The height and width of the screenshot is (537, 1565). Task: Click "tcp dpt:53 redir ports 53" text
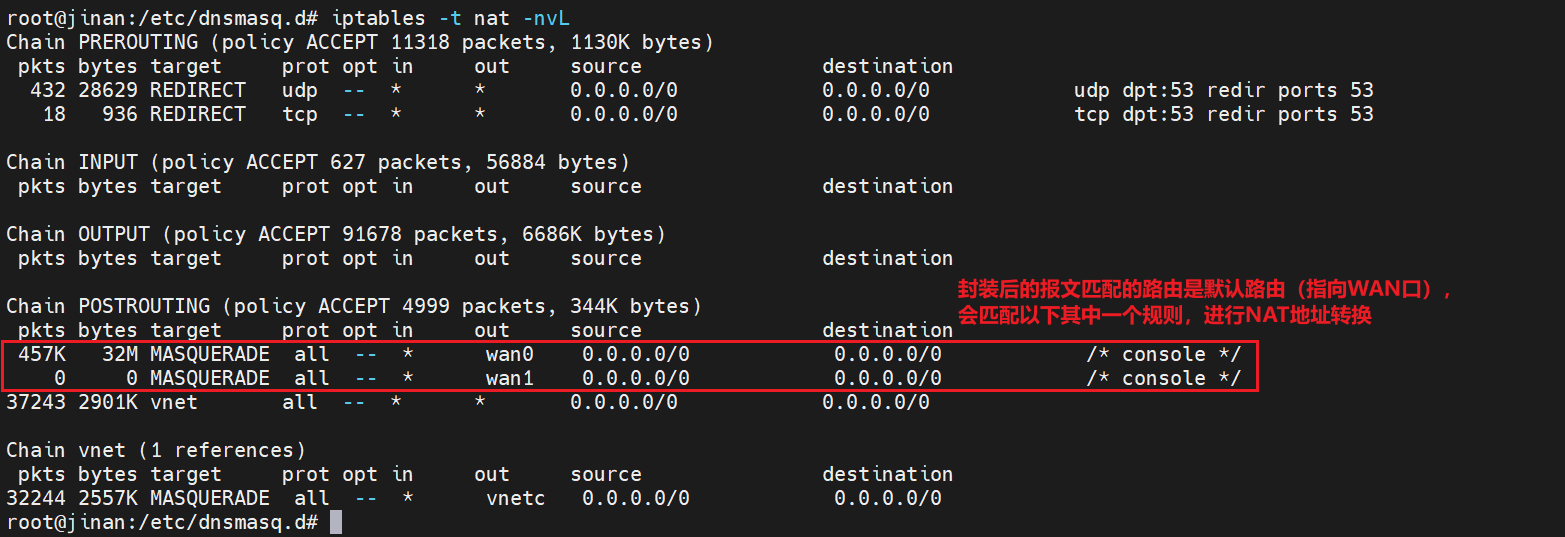(x=1223, y=114)
